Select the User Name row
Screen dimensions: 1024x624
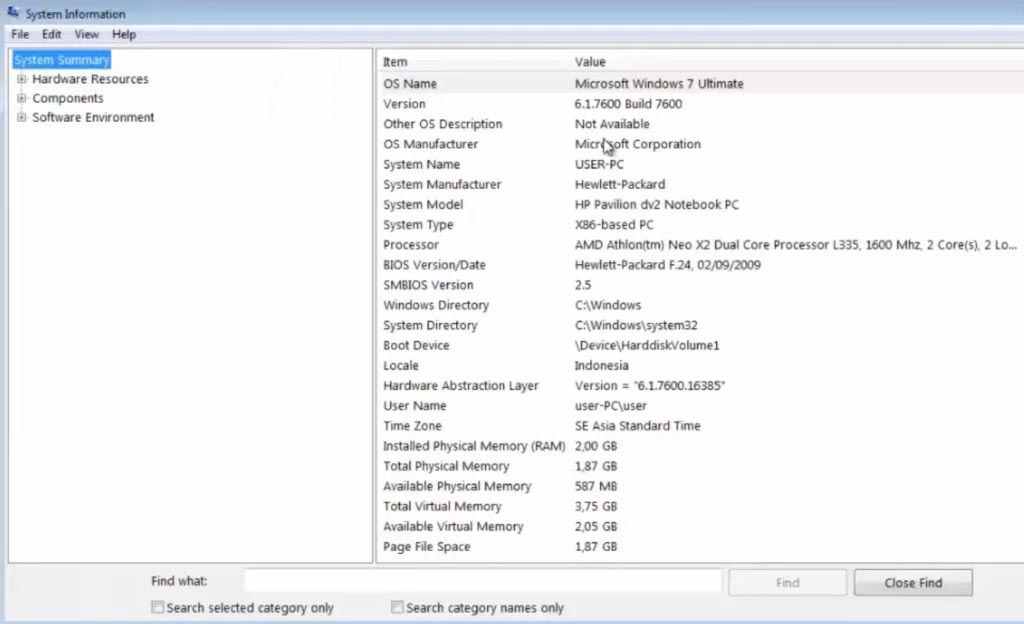(700, 406)
